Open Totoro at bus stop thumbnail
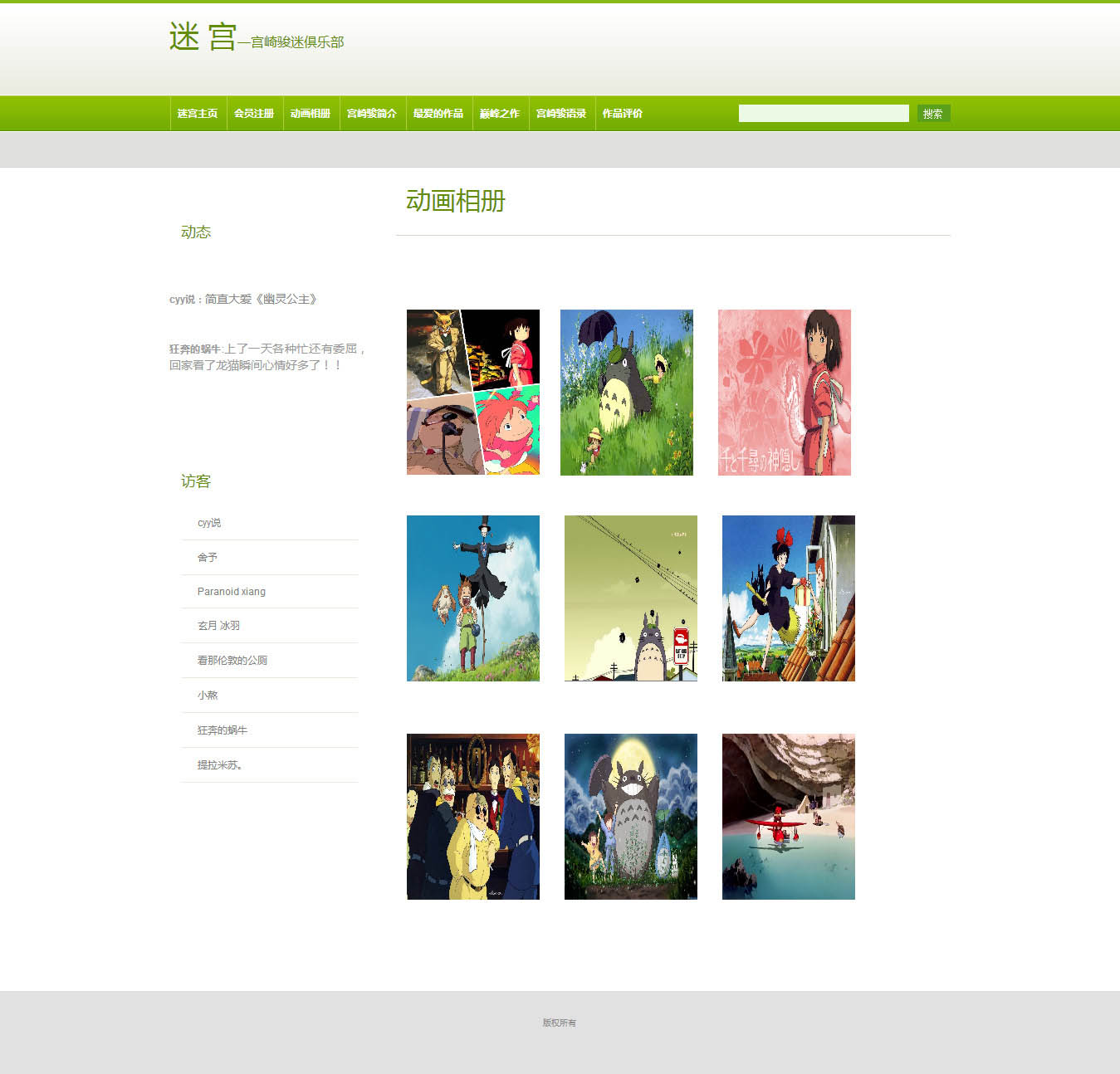1120x1074 pixels. [x=631, y=598]
